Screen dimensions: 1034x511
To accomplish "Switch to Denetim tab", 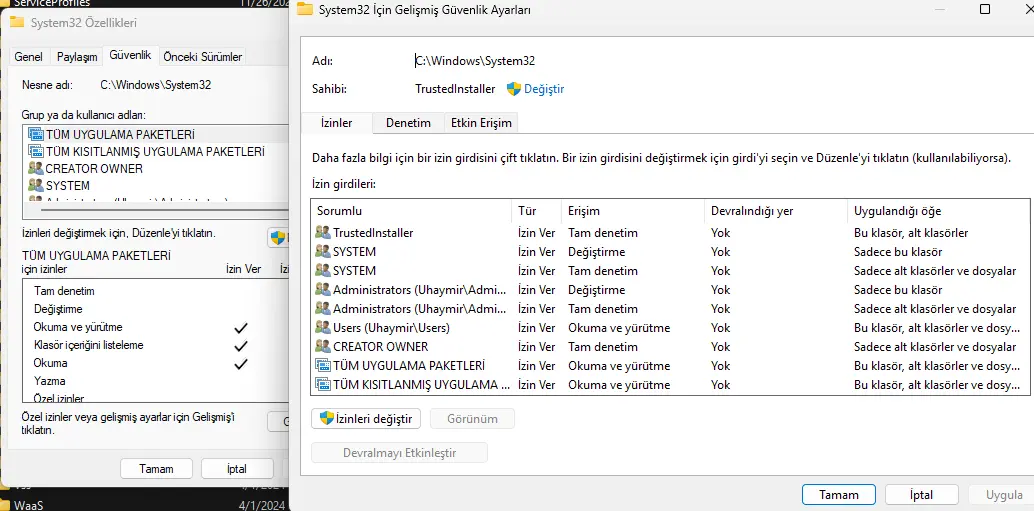I will click(408, 123).
